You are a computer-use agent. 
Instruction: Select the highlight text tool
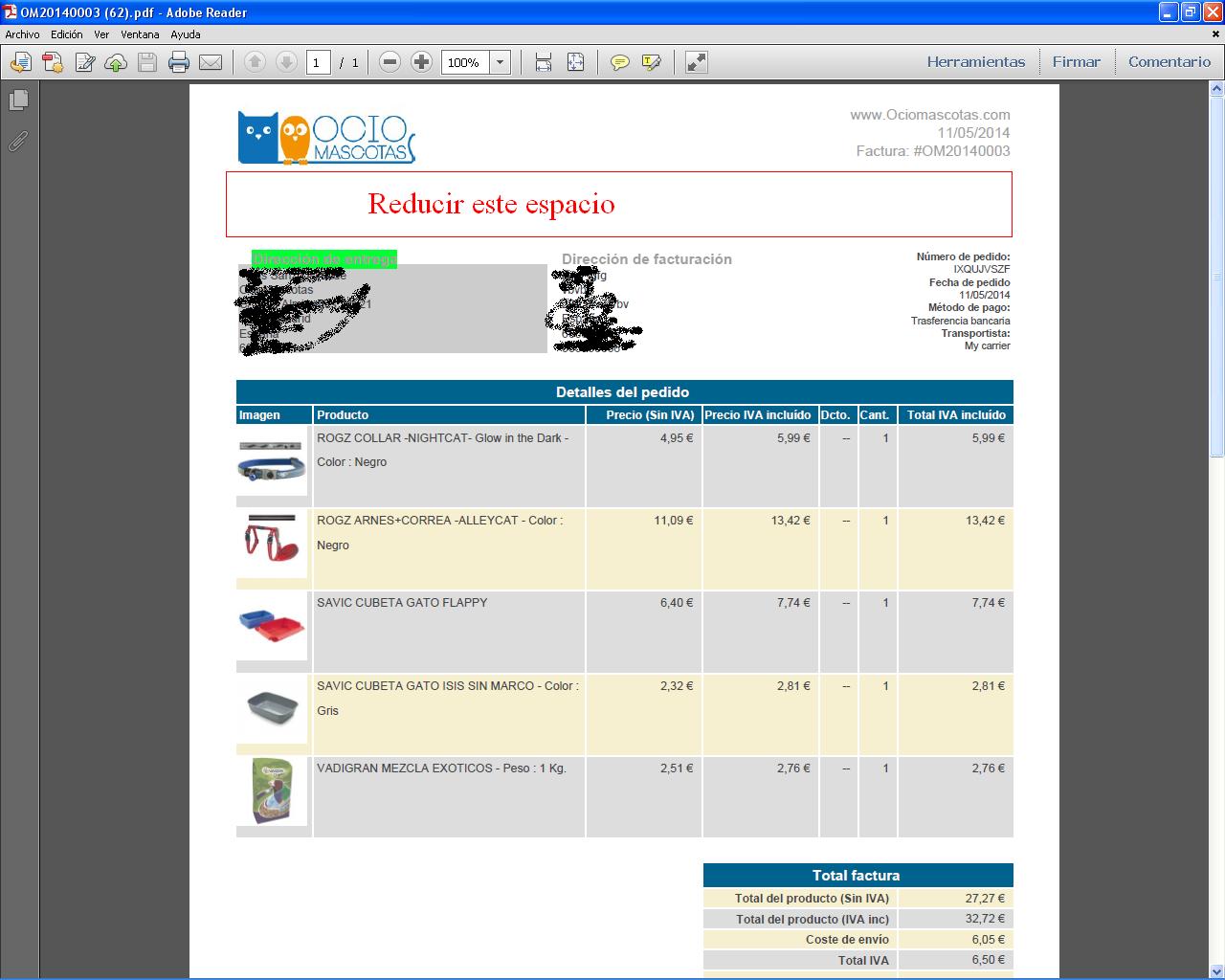pos(652,62)
